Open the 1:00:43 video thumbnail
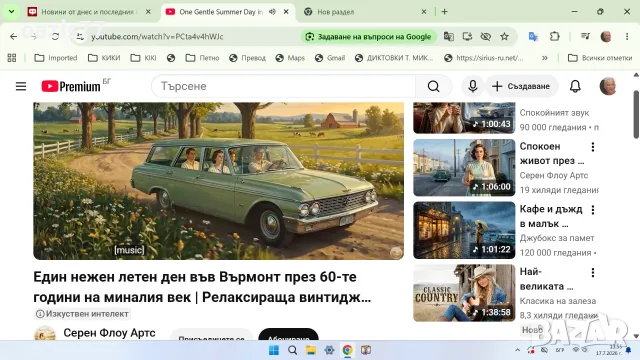 click(464, 118)
